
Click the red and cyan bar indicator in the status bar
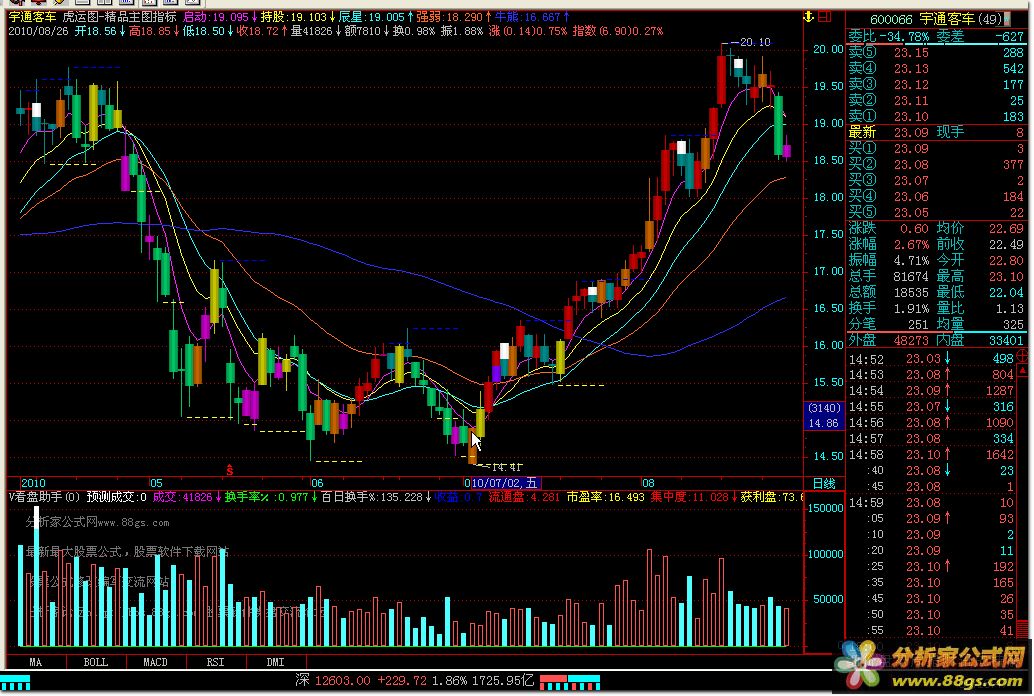570,682
